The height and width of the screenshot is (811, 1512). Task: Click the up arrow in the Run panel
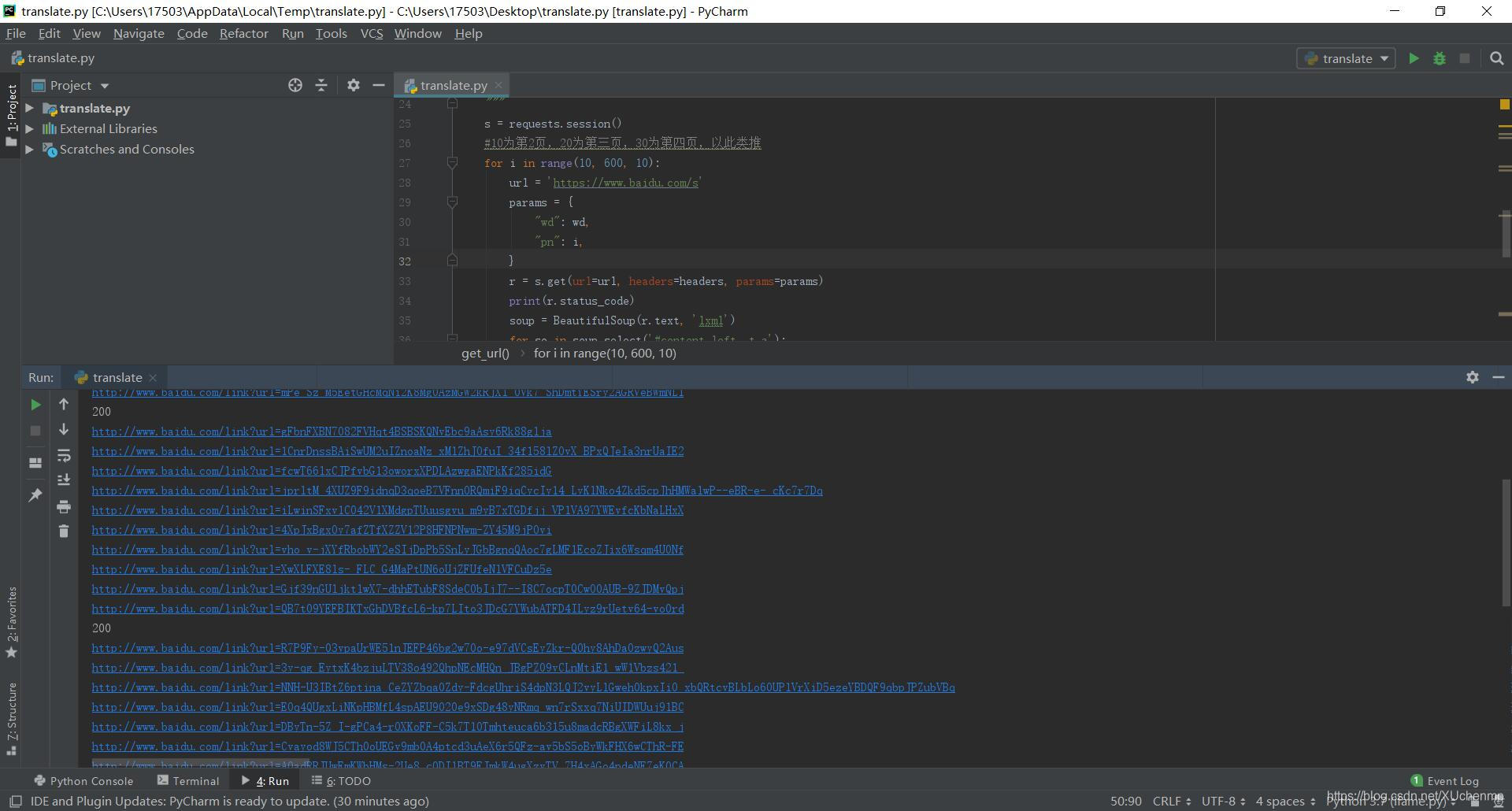coord(64,404)
